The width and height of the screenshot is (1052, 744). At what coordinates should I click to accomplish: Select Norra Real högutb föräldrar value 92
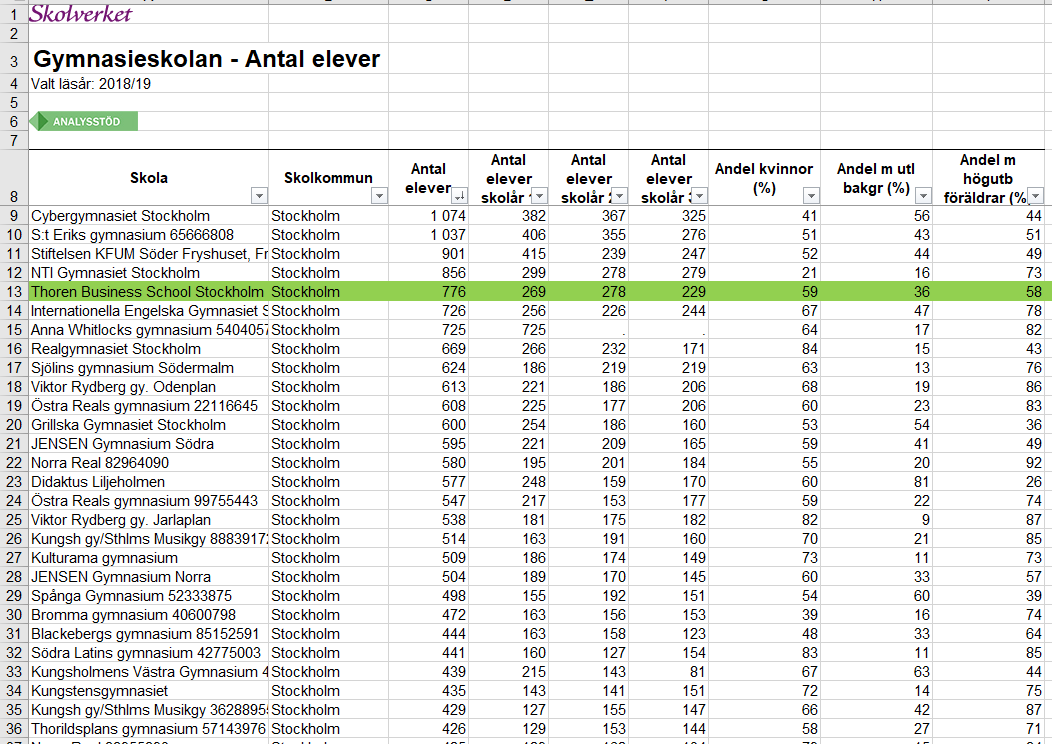tap(988, 463)
